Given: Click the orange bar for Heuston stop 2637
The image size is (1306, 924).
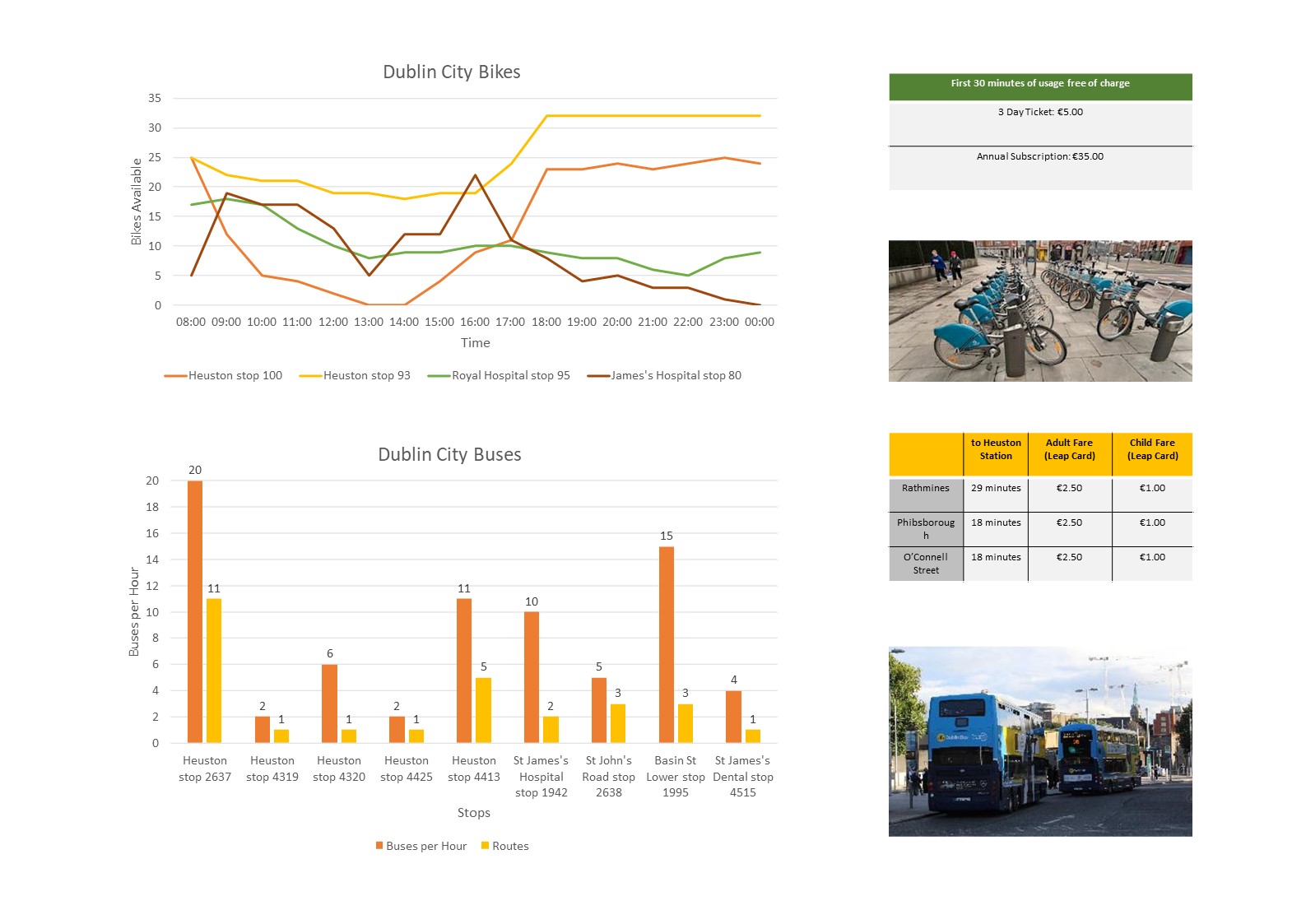Looking at the screenshot, I should [x=195, y=612].
